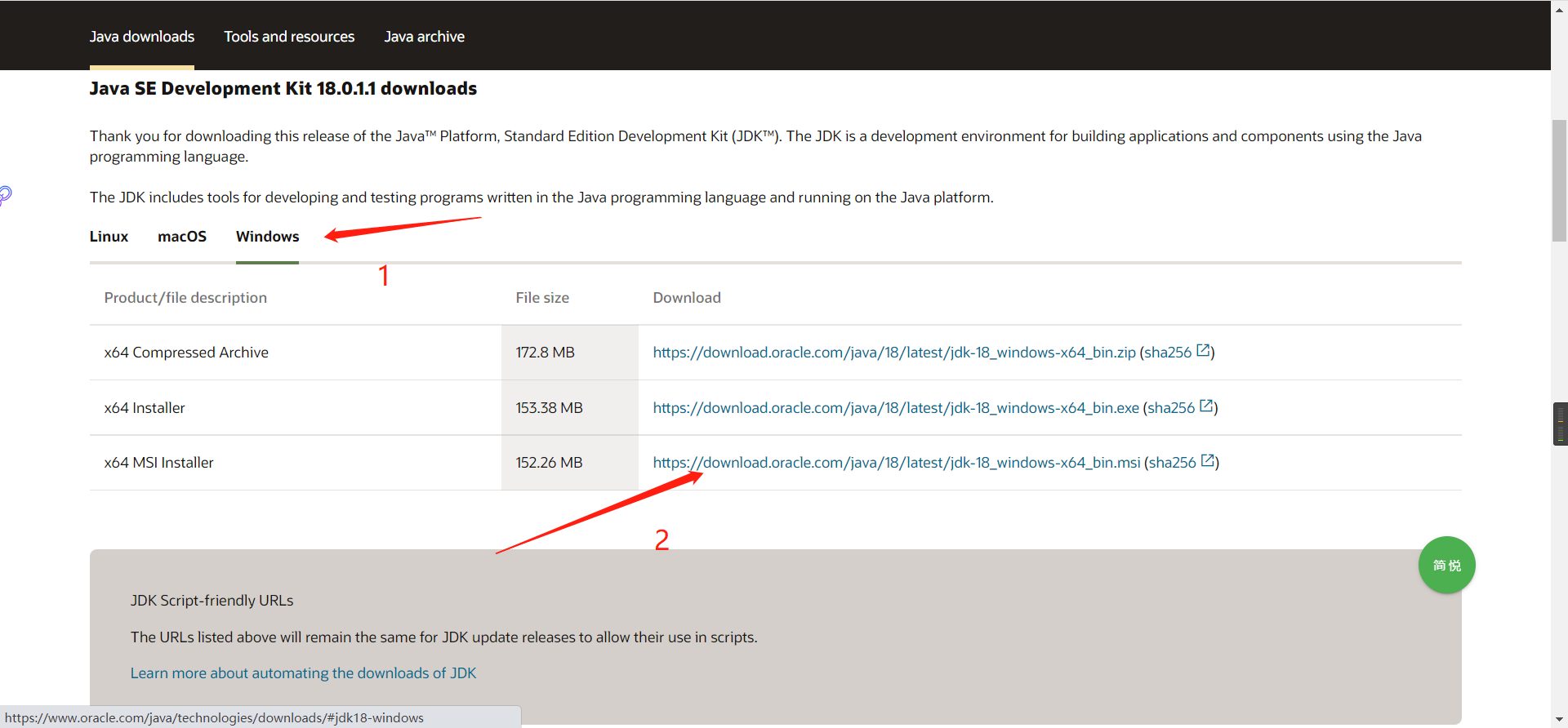The width and height of the screenshot is (1568, 728).
Task: Click the 'x64 Installer' row label
Action: pos(145,408)
